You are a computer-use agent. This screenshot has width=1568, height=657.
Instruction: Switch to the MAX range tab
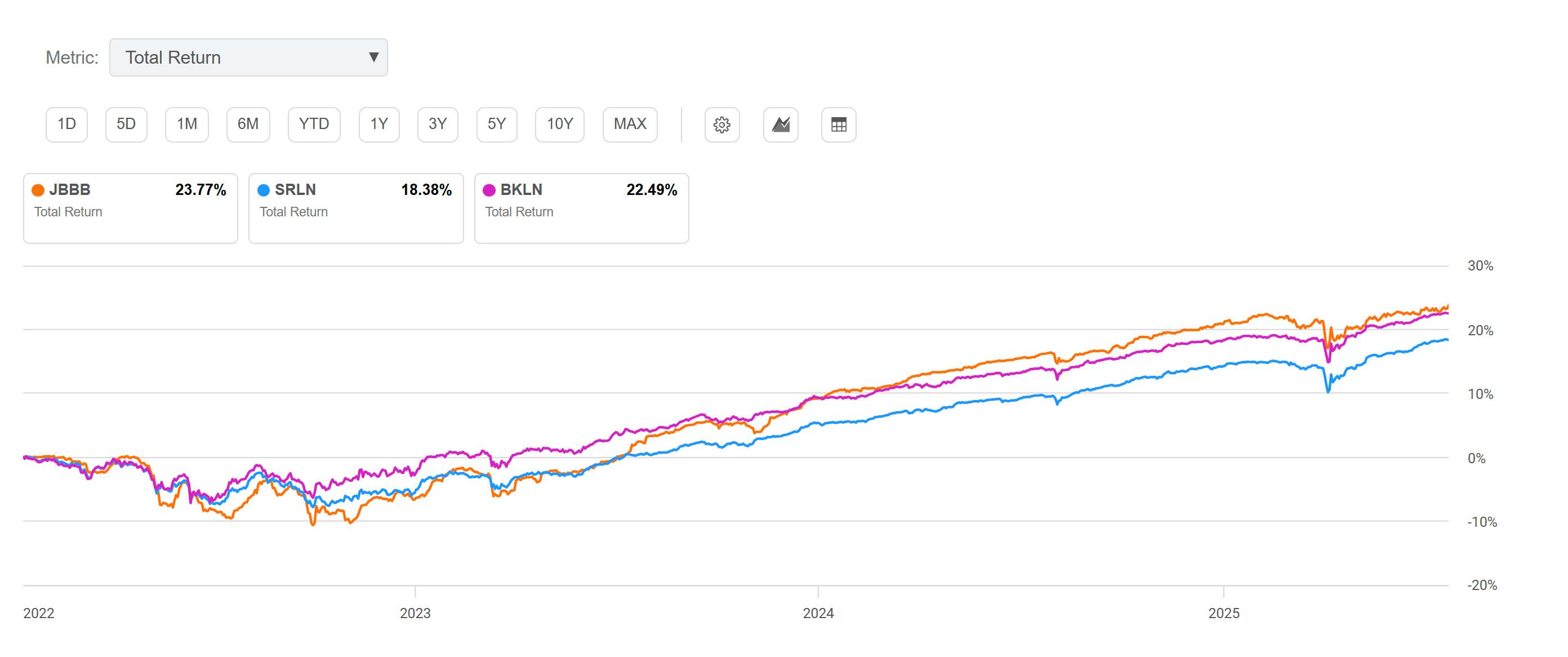pos(629,124)
